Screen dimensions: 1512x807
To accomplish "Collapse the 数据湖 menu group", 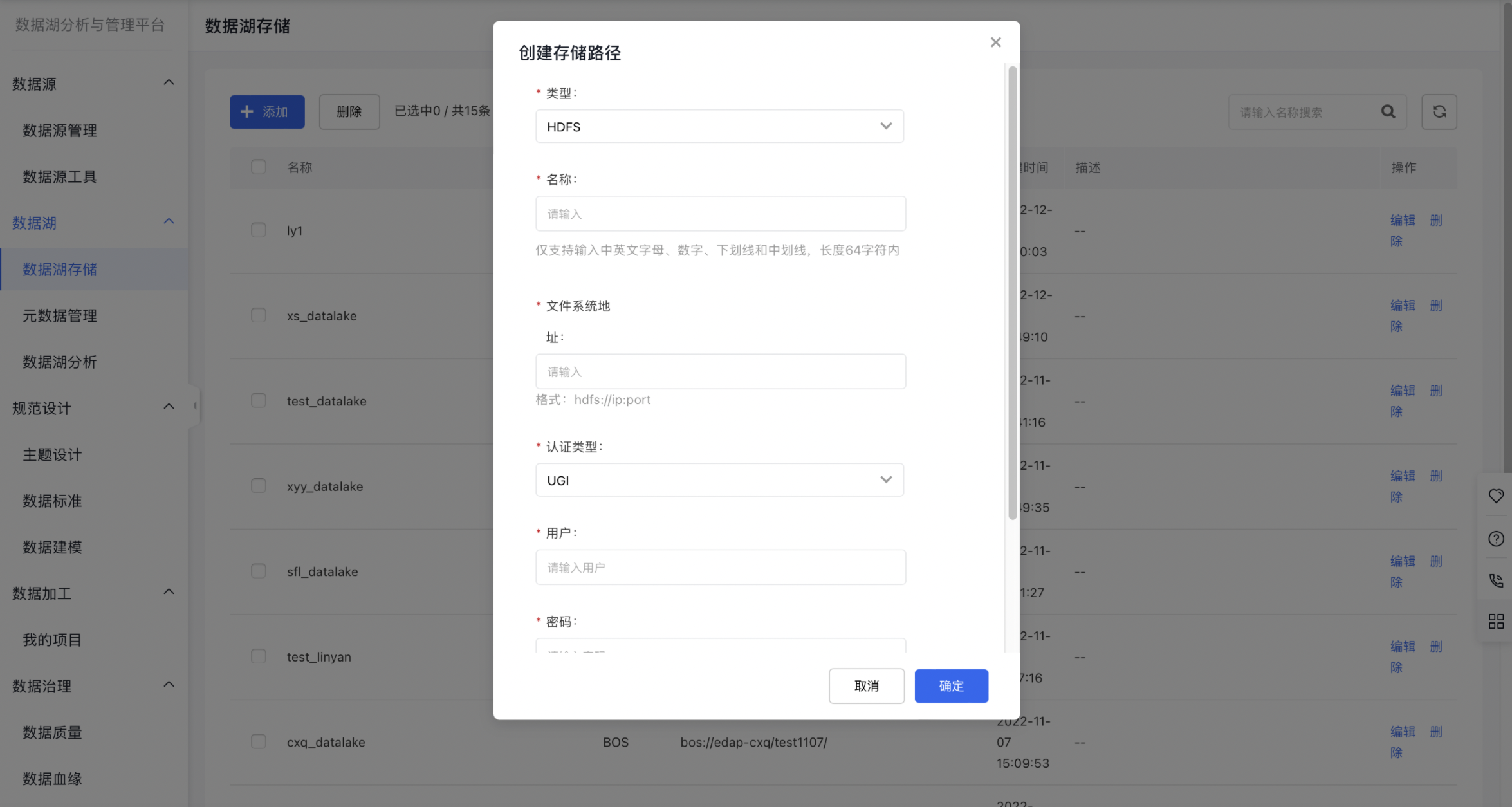I will [x=169, y=221].
